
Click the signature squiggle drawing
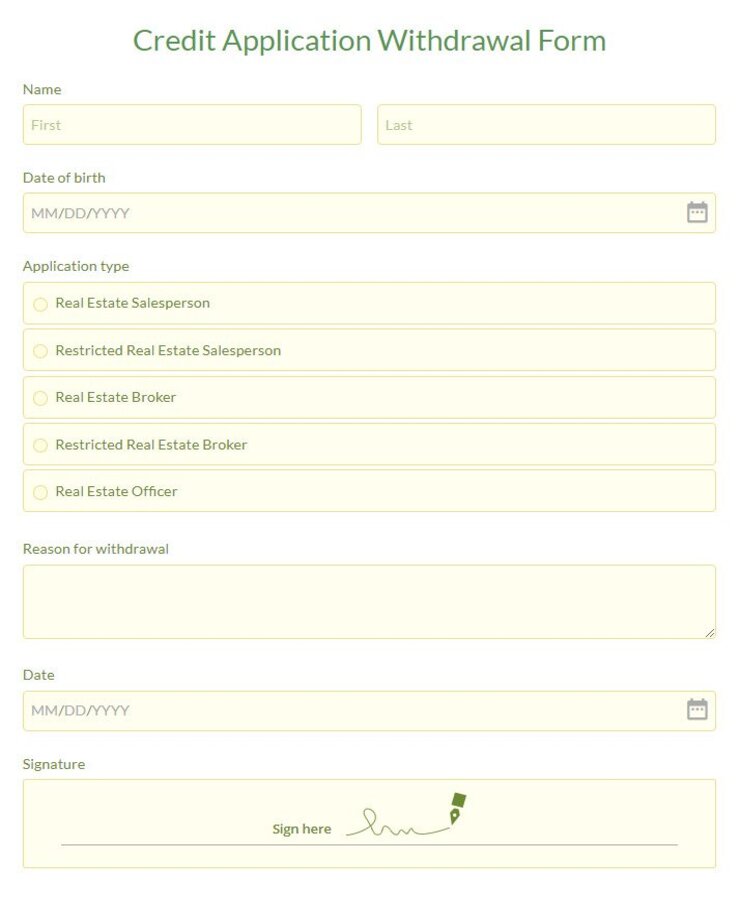397,823
